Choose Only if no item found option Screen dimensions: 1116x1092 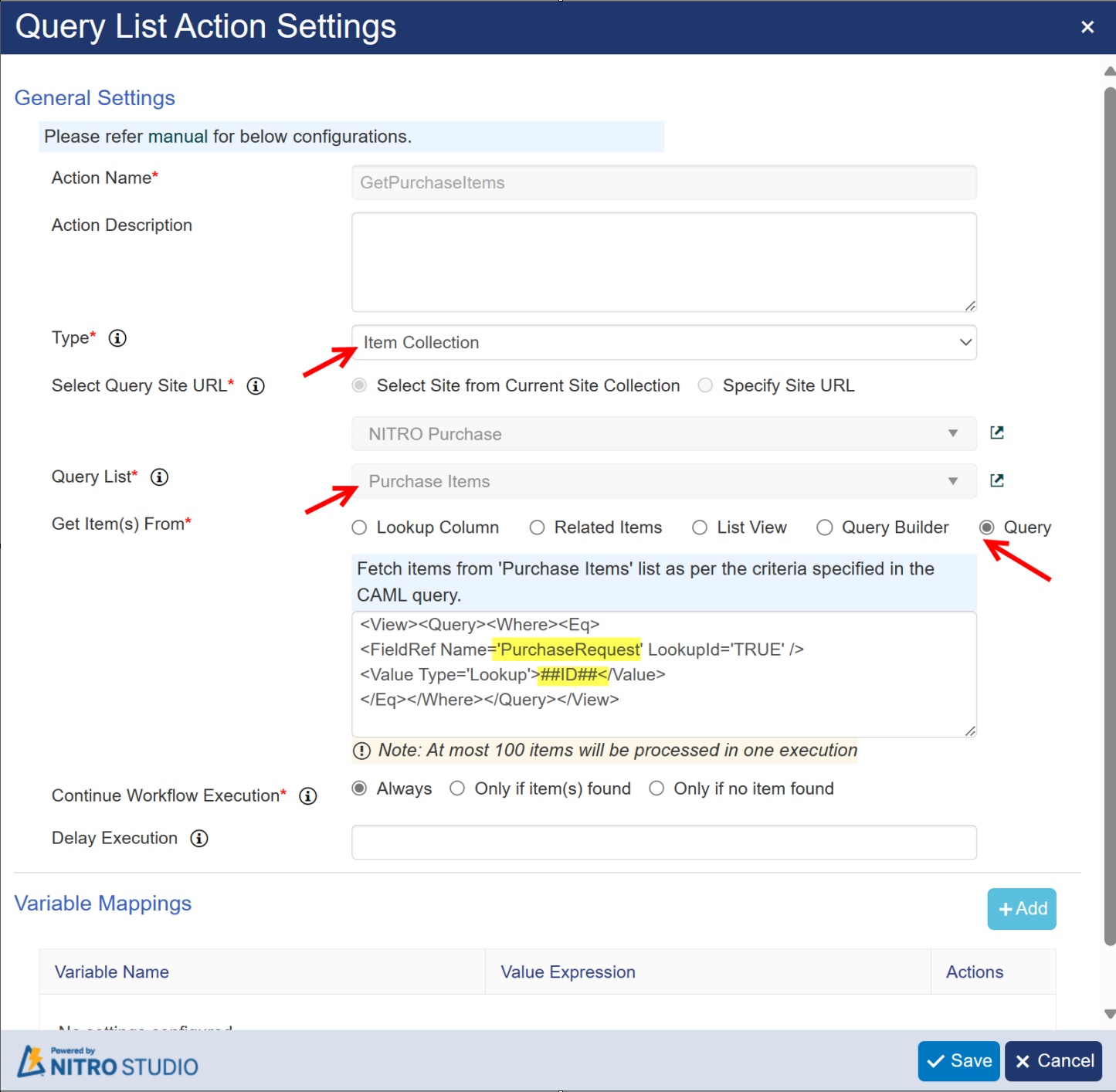(x=656, y=788)
